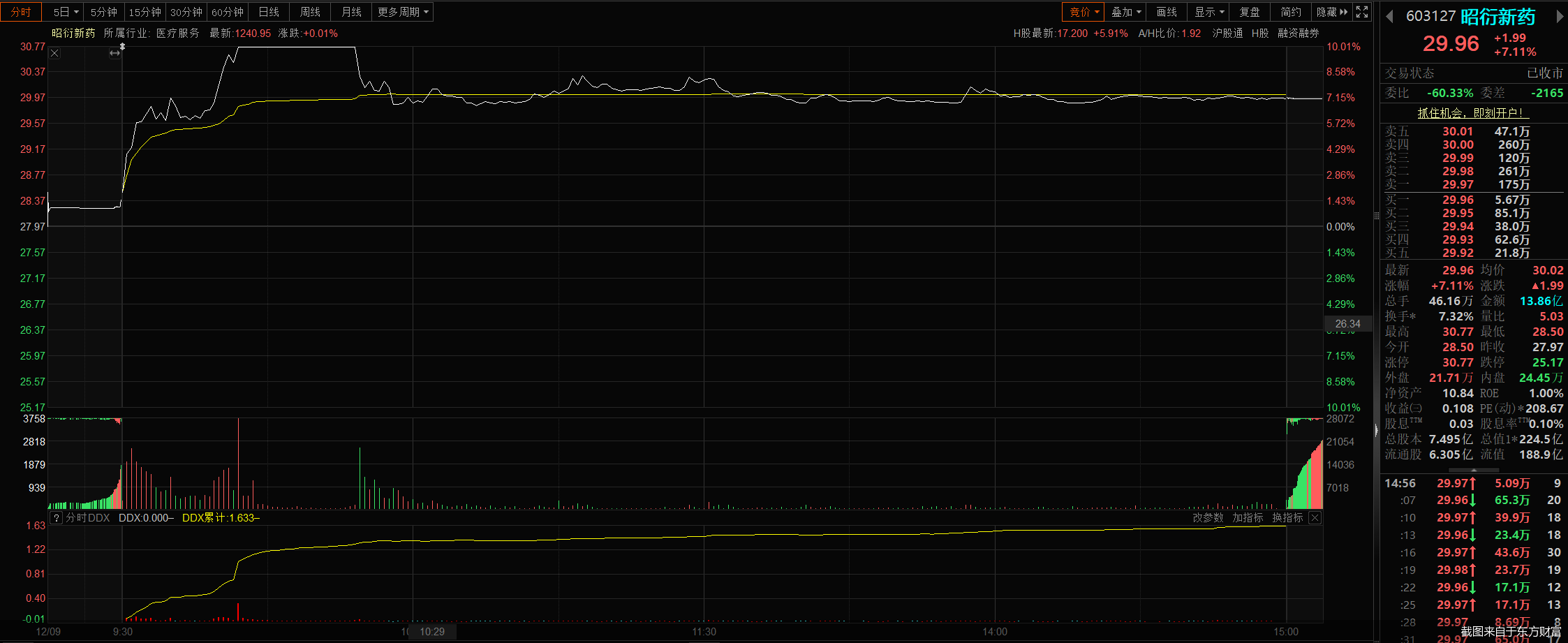Collapse side panel with 隐藏 arrows
Image resolution: width=1568 pixels, height=643 pixels.
tap(1332, 12)
